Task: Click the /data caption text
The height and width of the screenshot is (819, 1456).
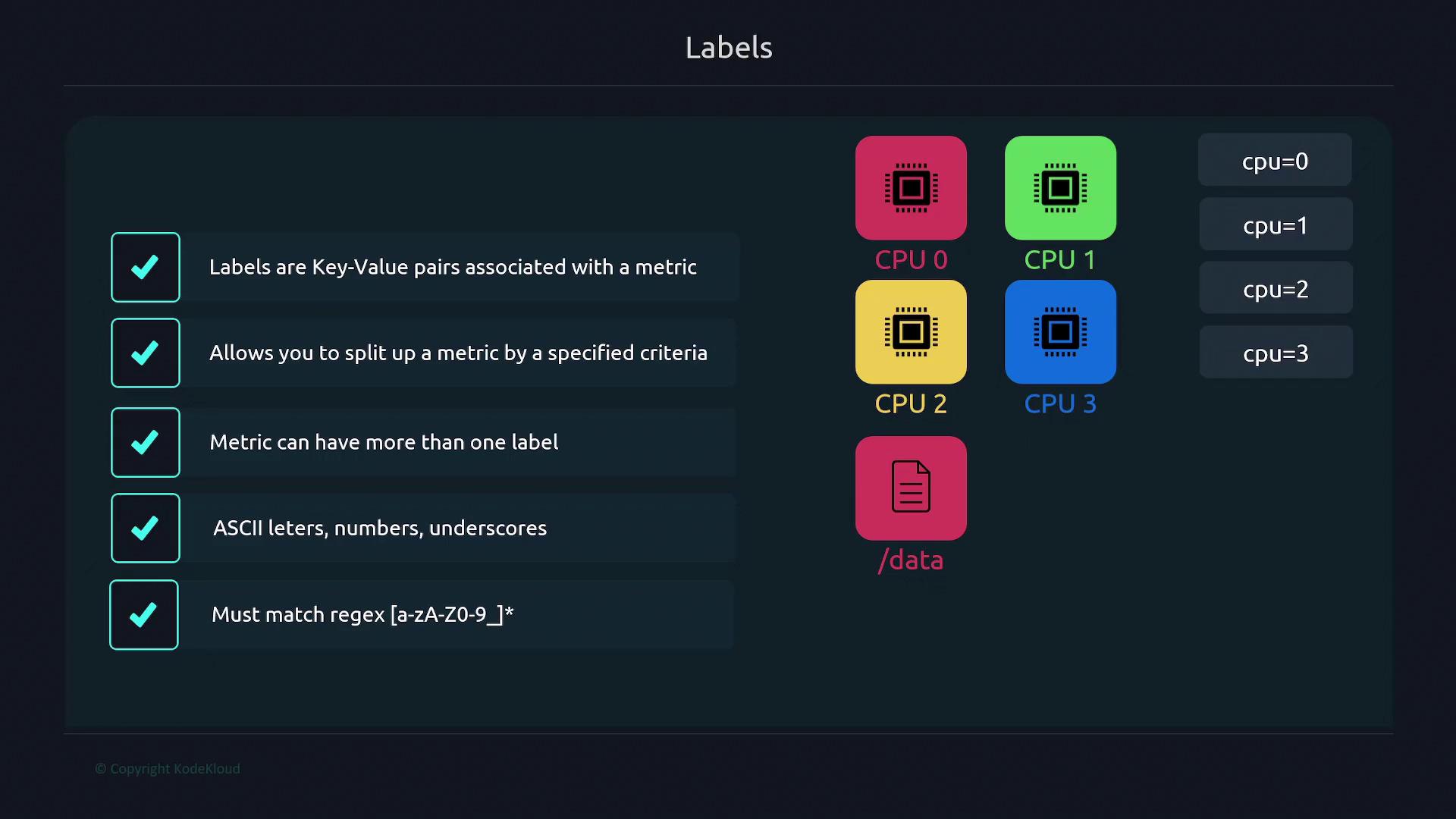Action: pos(911,560)
